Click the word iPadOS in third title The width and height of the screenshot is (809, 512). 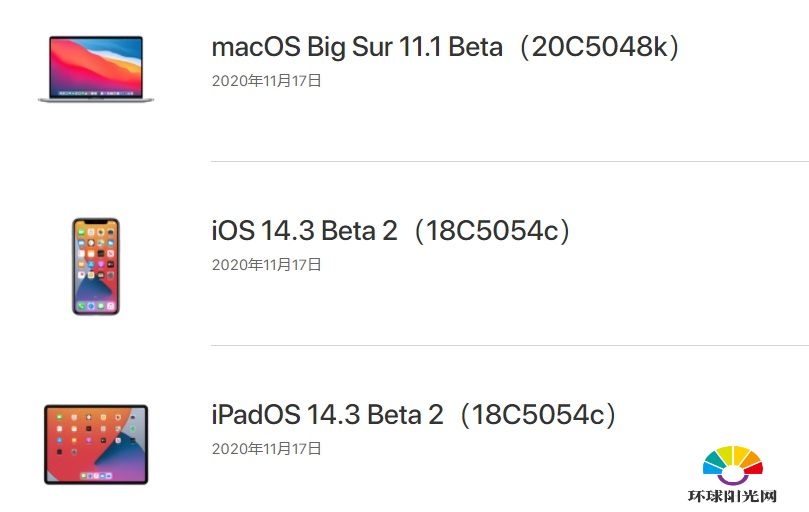pyautogui.click(x=256, y=414)
